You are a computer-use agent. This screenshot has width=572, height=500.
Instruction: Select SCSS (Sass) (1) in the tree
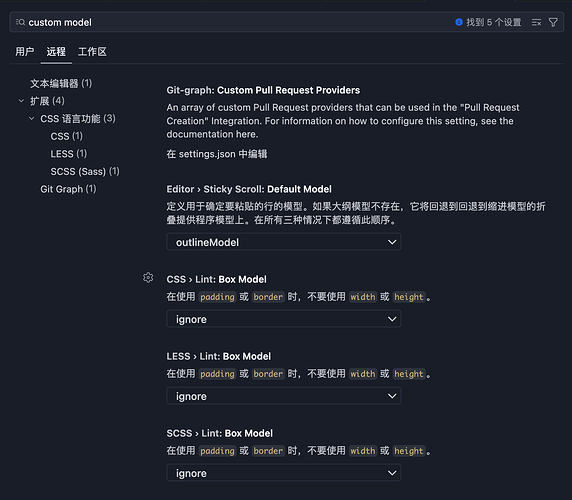tap(85, 171)
